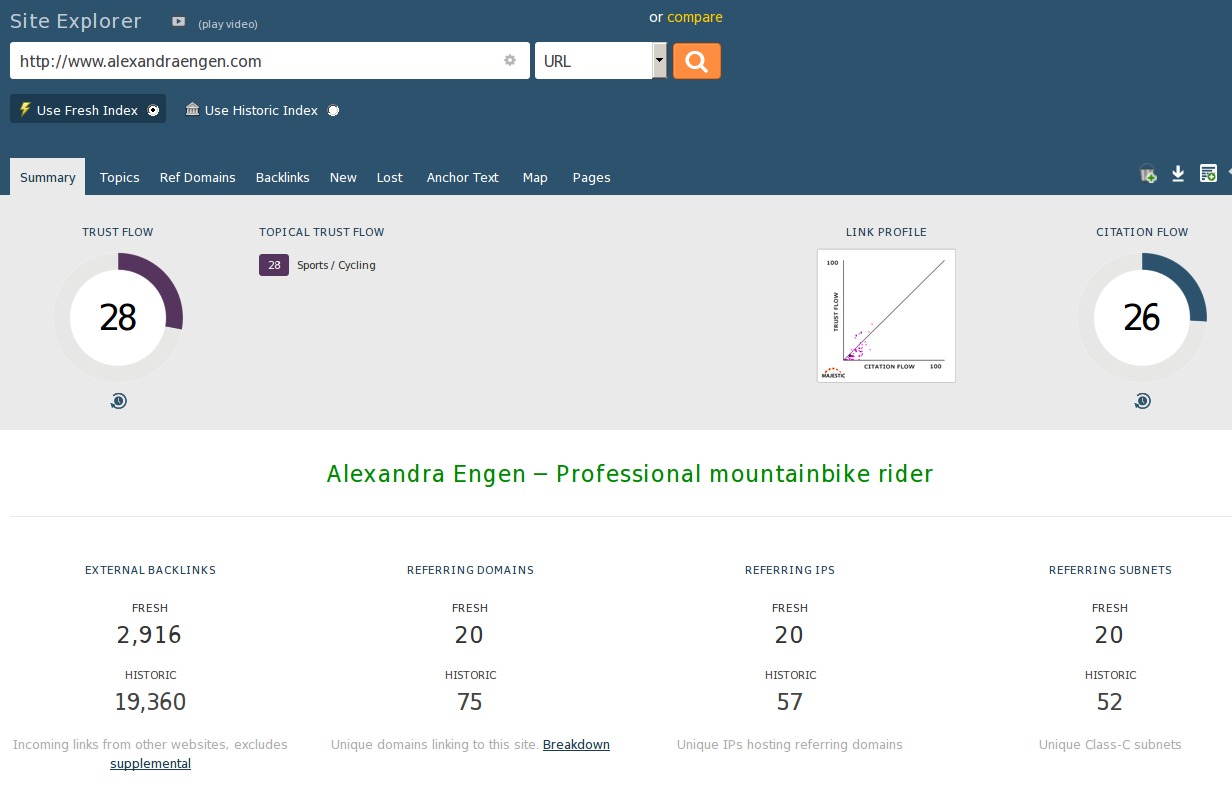Click the Alexandra Engen page title link
The height and width of the screenshot is (811, 1232).
[630, 474]
